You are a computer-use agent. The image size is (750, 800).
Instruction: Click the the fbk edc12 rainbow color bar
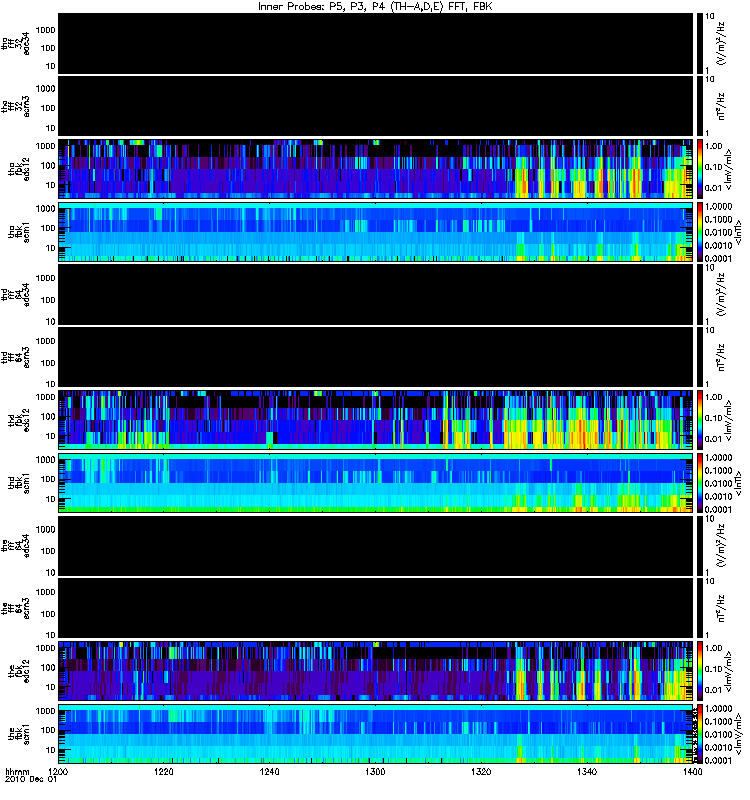pos(700,671)
